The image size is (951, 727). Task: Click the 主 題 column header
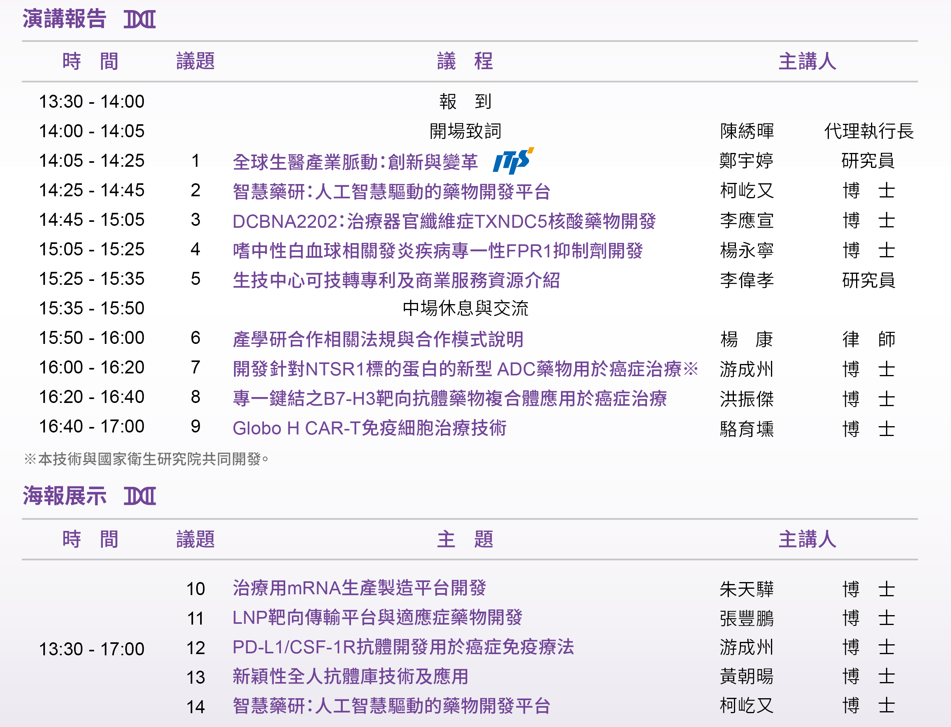point(465,539)
